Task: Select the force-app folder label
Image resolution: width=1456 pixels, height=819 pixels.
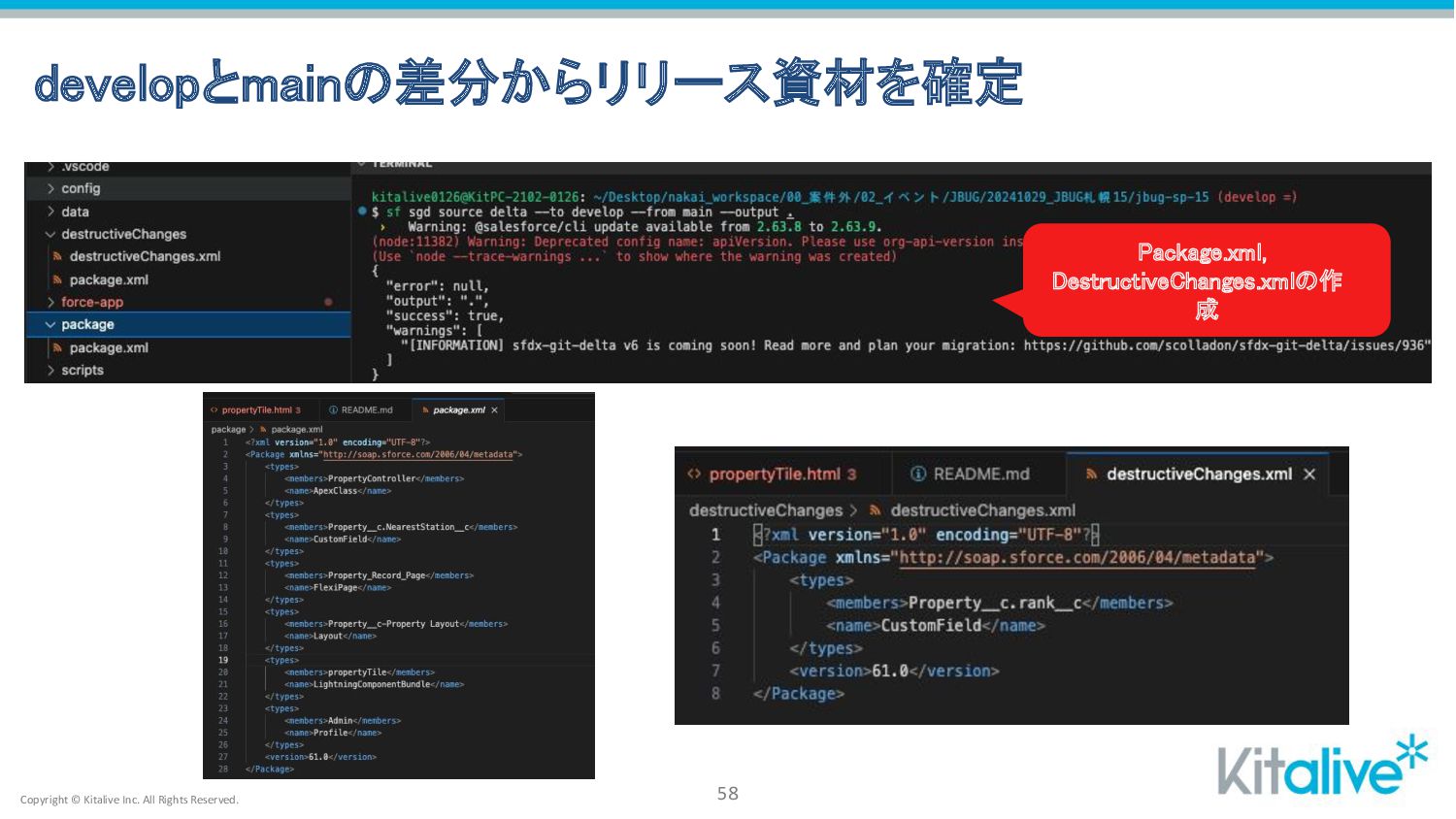Action: [92, 302]
